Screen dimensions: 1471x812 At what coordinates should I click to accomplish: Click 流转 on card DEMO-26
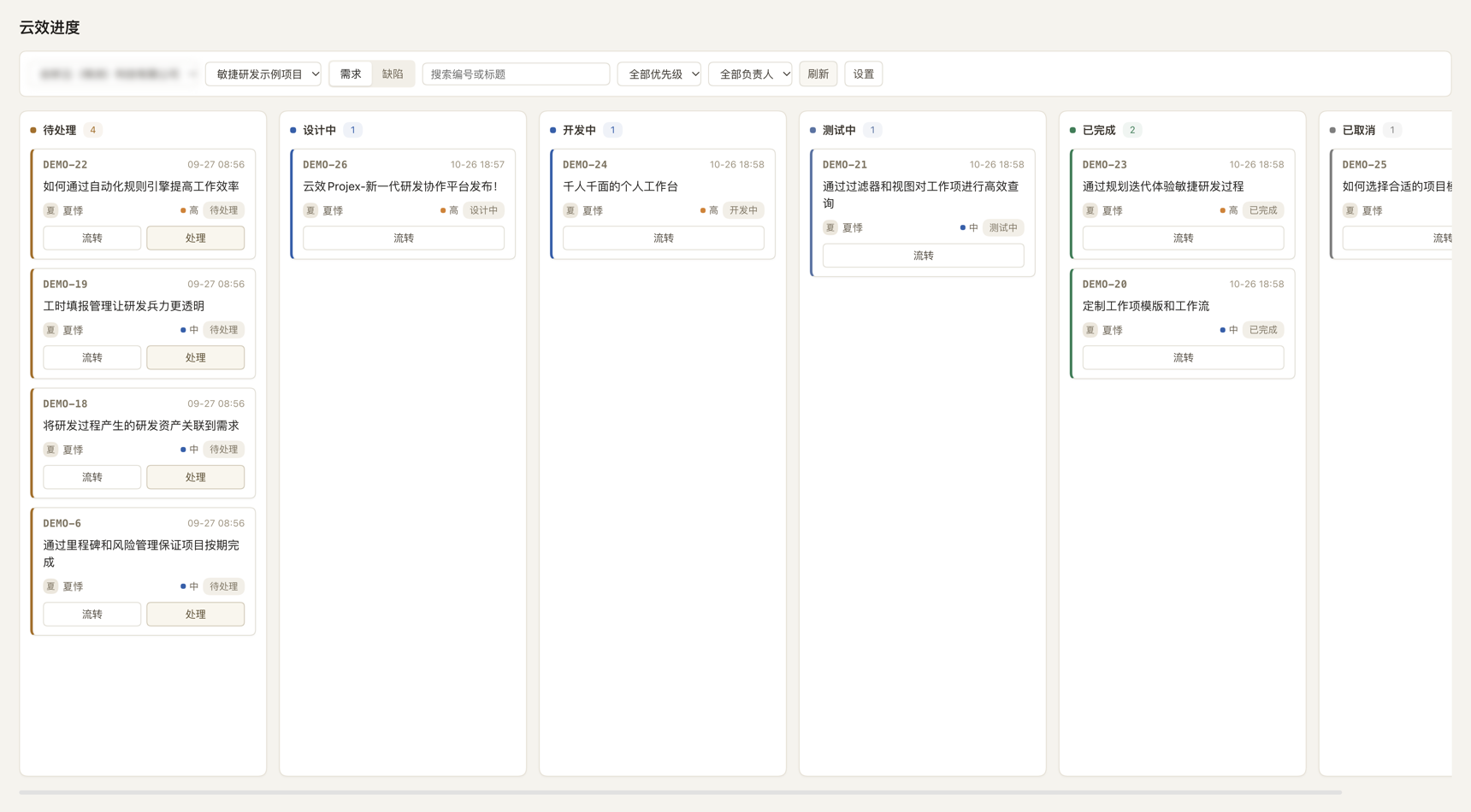404,238
